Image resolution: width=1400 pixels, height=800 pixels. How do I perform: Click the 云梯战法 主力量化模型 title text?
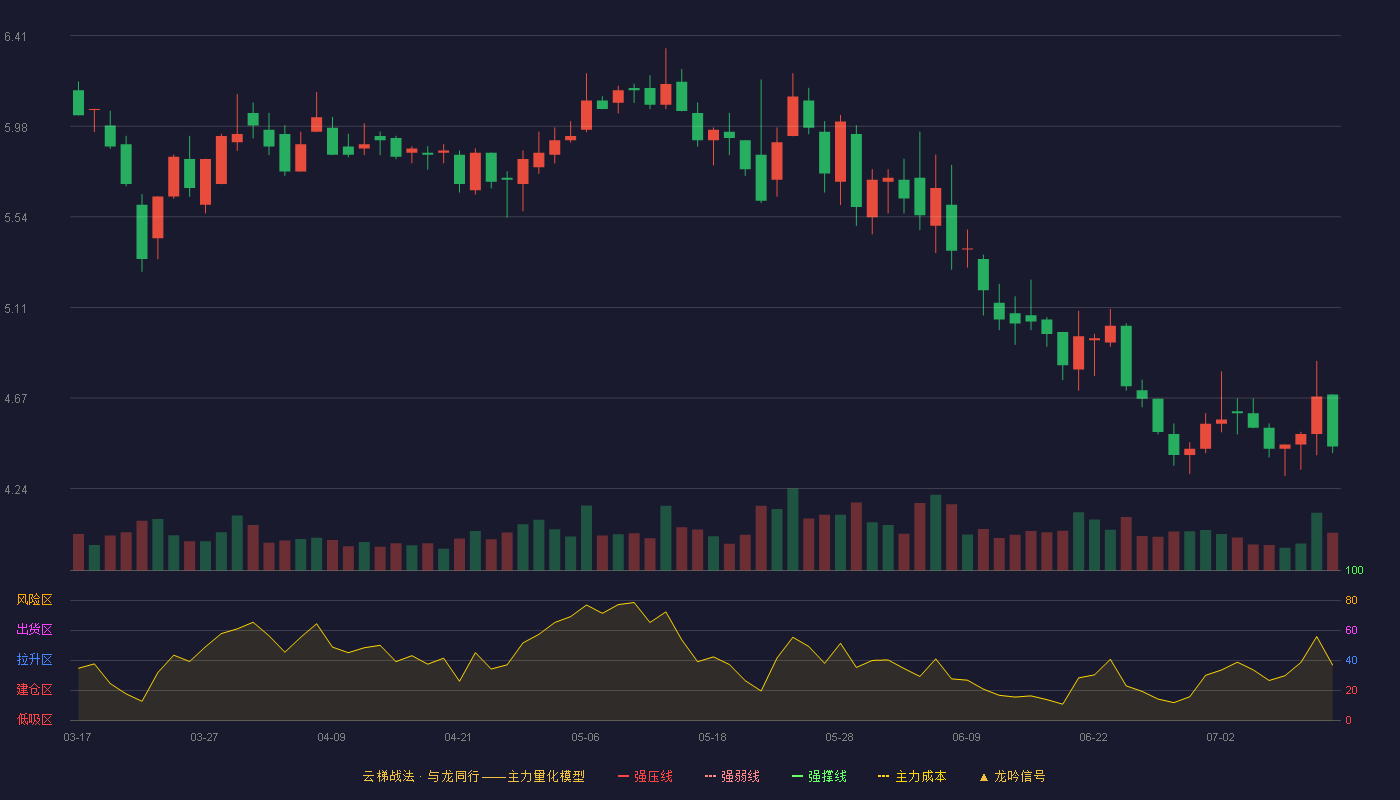pyautogui.click(x=473, y=776)
